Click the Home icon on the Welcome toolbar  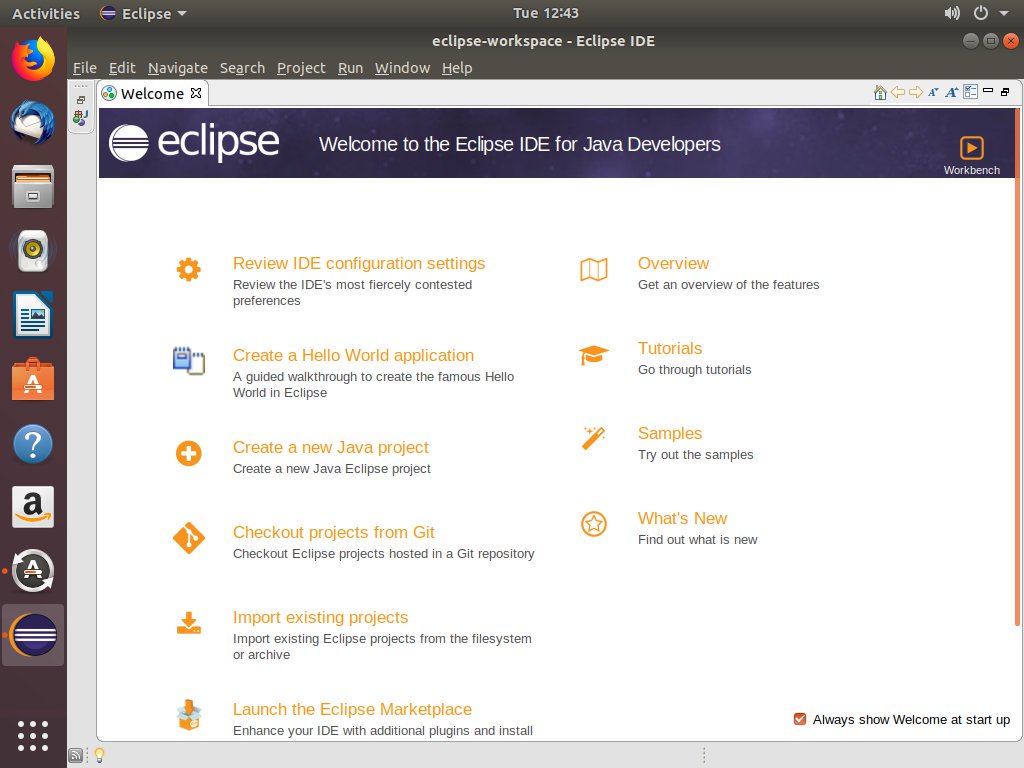(x=879, y=91)
